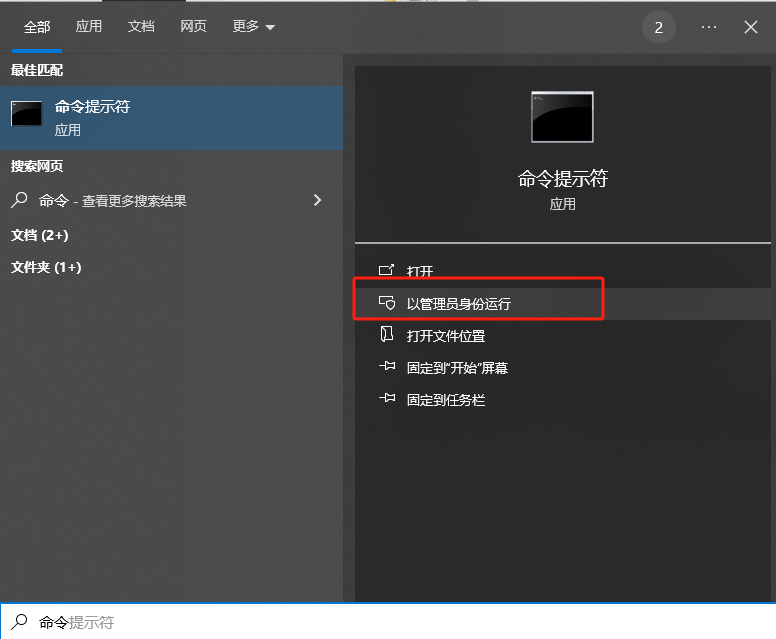Click 打开 to launch Command Prompt
This screenshot has width=776, height=639.
tap(563, 271)
